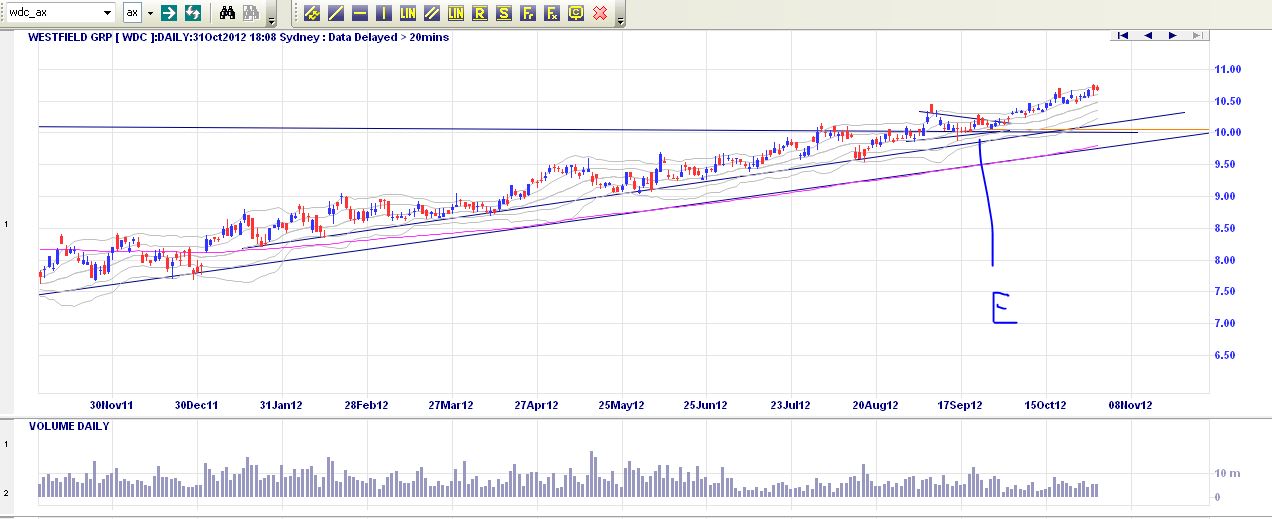Open the binoculars search tool
Screen dimensions: 1272x519
227,13
